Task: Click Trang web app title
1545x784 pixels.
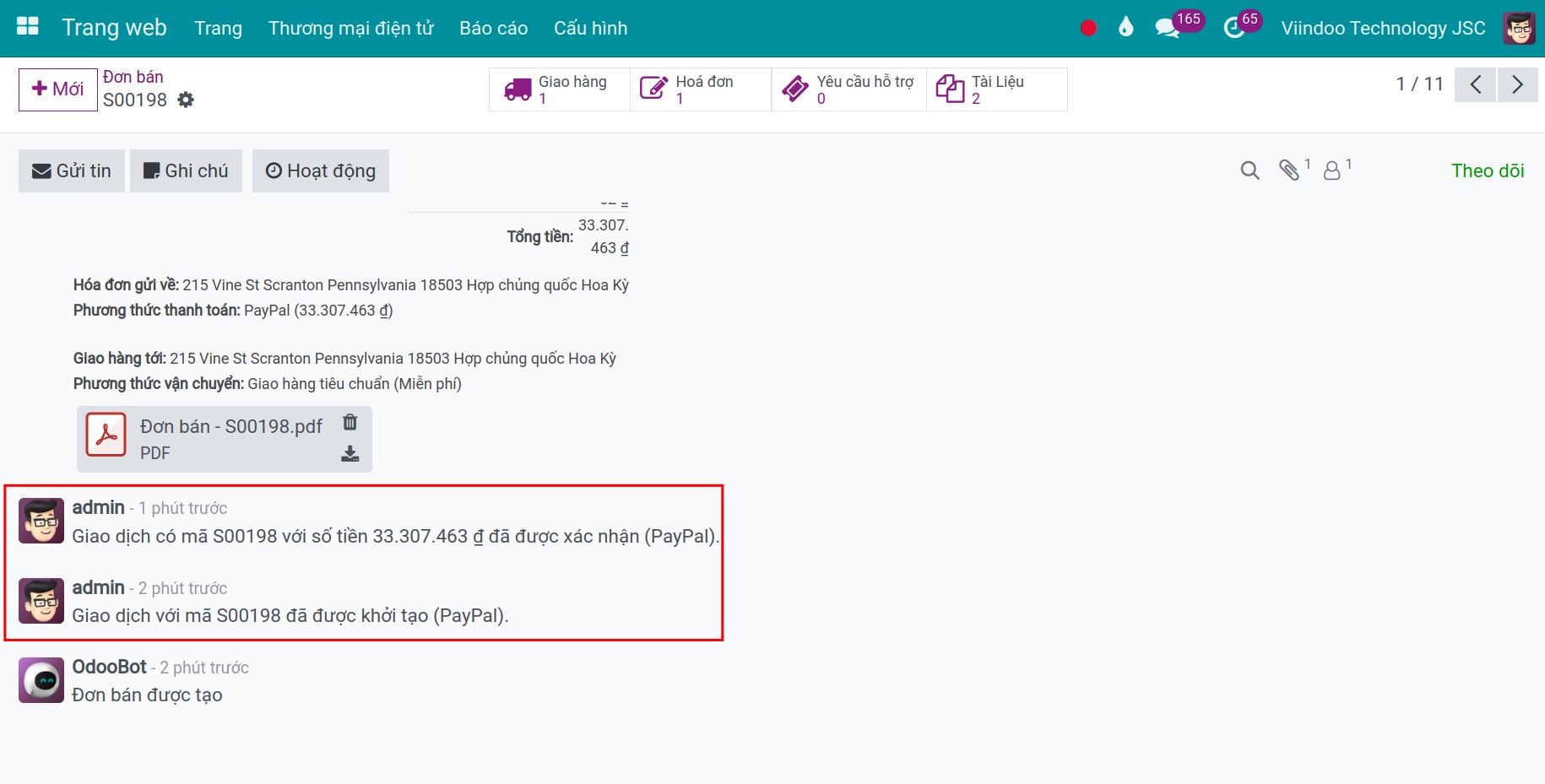Action: point(114,28)
